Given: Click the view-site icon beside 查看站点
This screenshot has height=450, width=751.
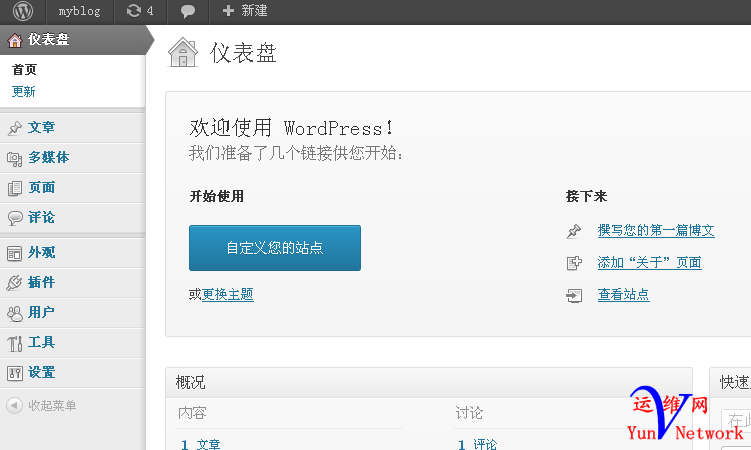Looking at the screenshot, I should click(574, 295).
